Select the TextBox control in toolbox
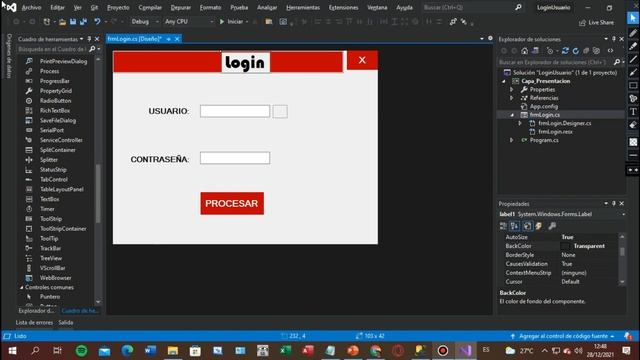This screenshot has width=640, height=360. [49, 199]
